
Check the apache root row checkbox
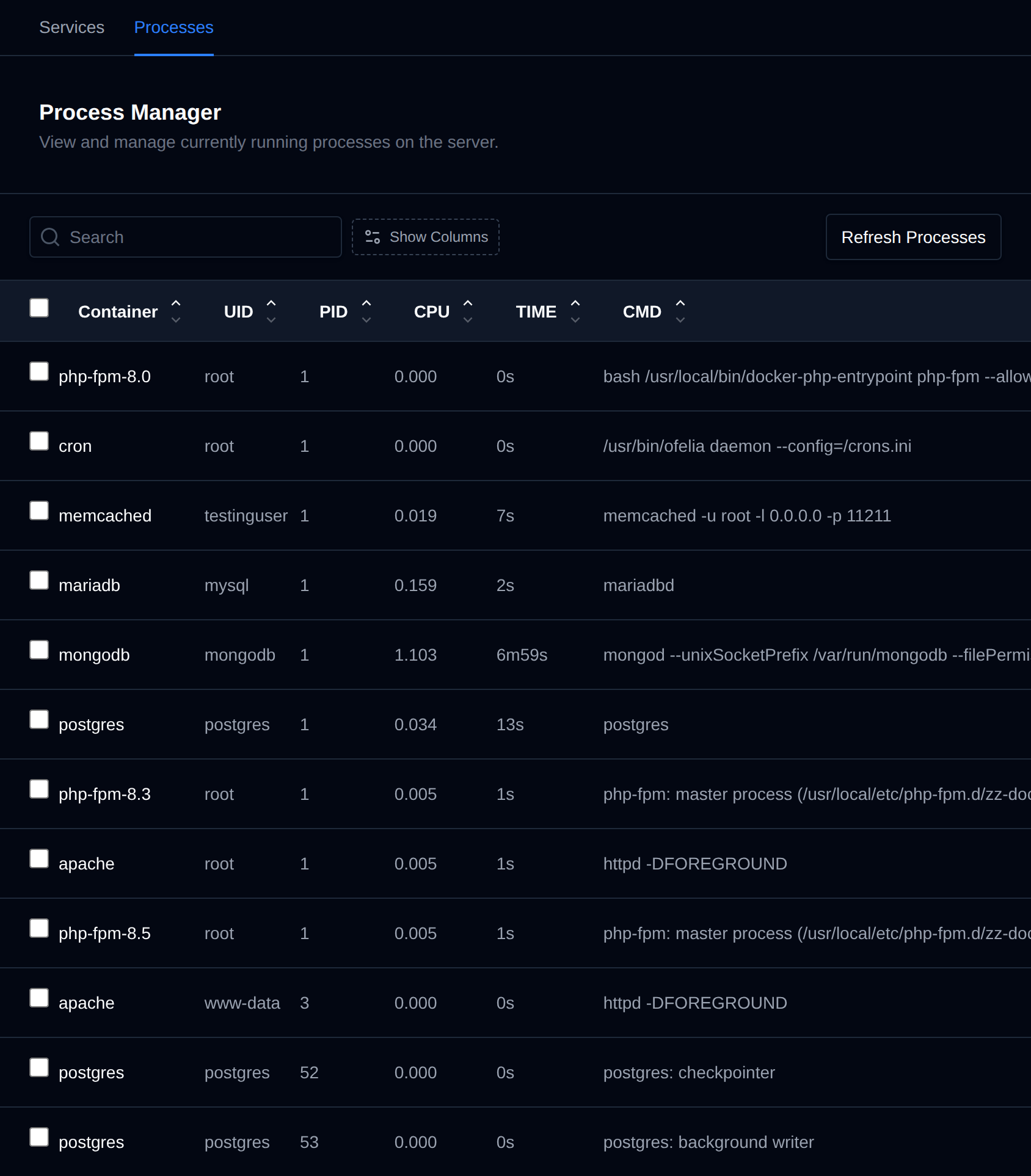[x=39, y=858]
